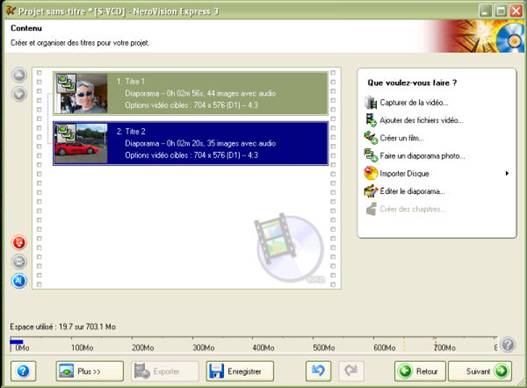The height and width of the screenshot is (388, 527).
Task: Click the red delete title button
Action: pos(19,242)
